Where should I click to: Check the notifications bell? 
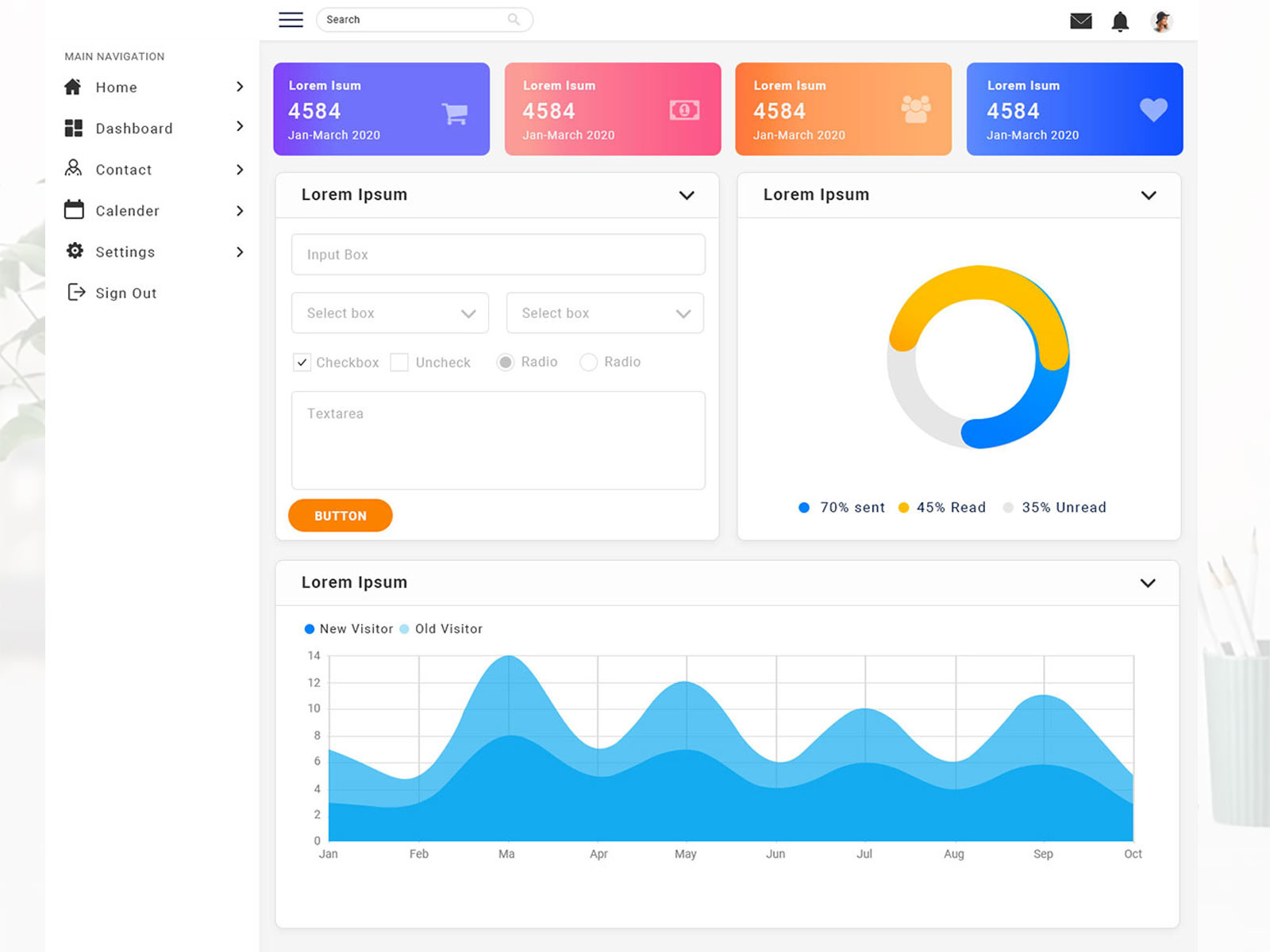tap(1121, 21)
